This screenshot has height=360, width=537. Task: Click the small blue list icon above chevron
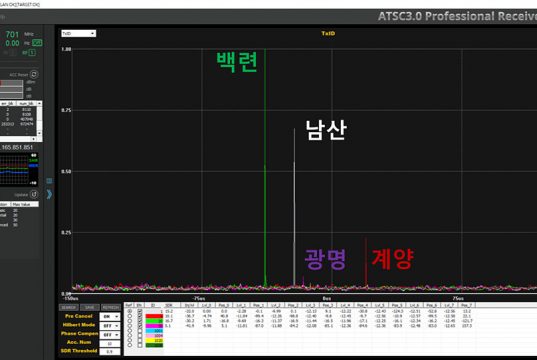pyautogui.click(x=49, y=181)
